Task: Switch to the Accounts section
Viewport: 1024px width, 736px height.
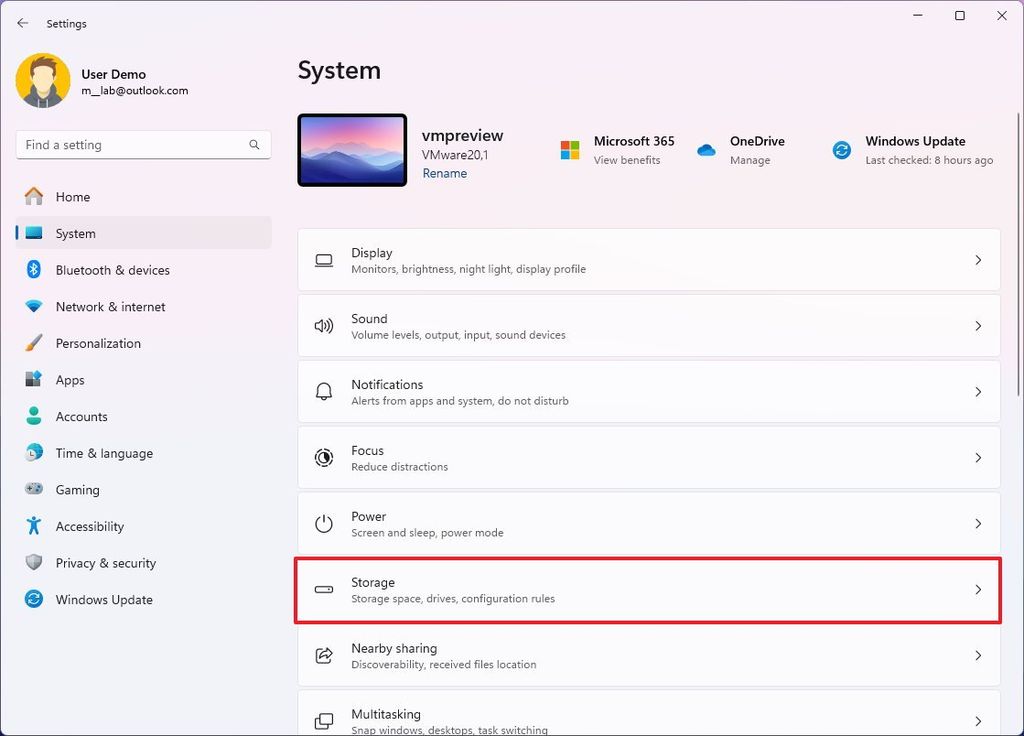Action: click(81, 416)
